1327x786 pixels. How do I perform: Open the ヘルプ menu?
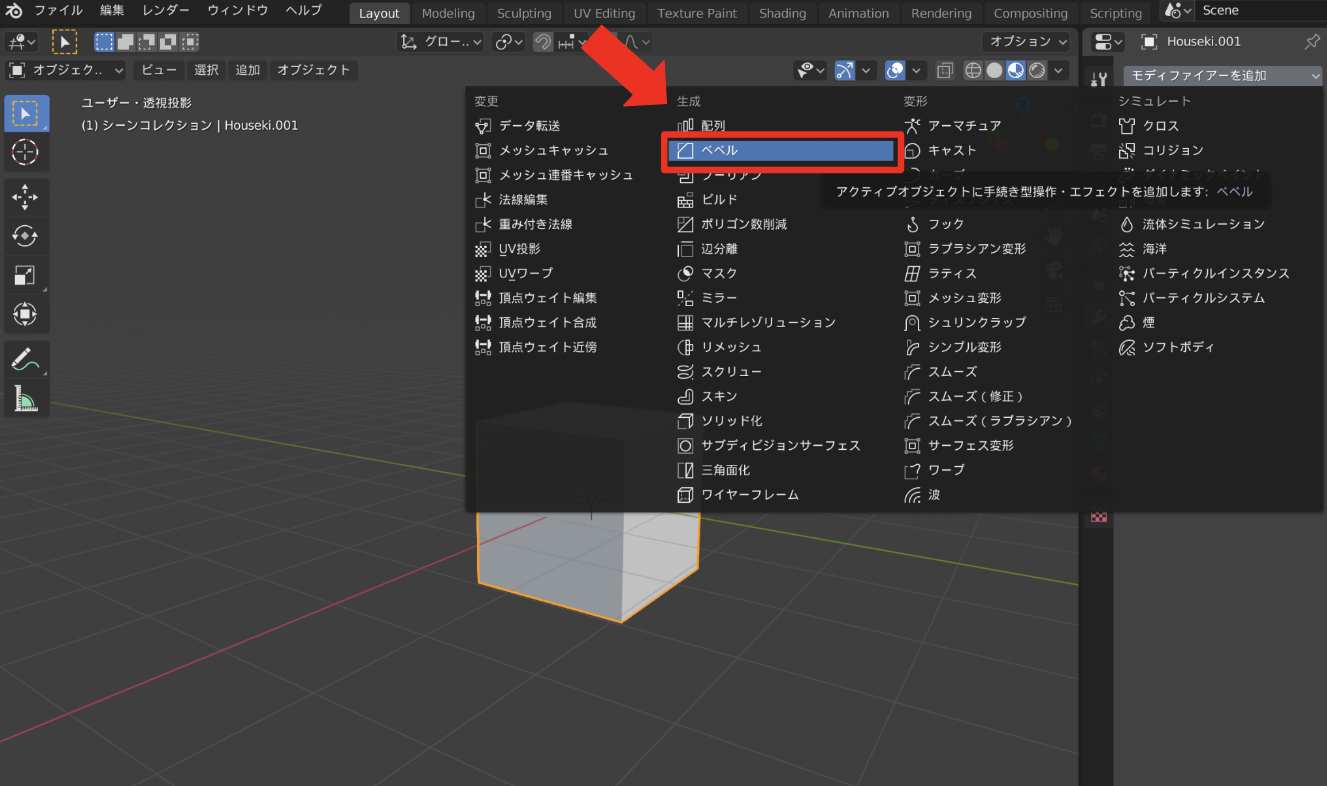[x=304, y=11]
